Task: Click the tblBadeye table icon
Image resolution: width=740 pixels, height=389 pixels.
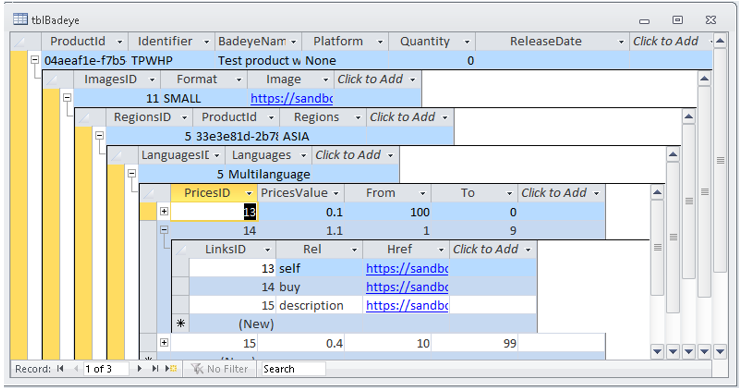Action: coord(20,19)
